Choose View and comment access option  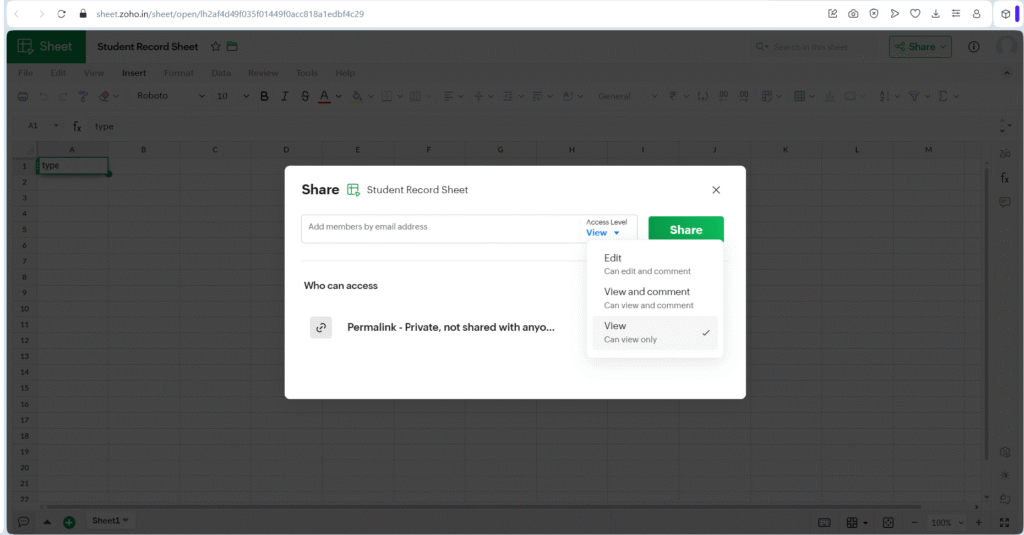point(654,298)
